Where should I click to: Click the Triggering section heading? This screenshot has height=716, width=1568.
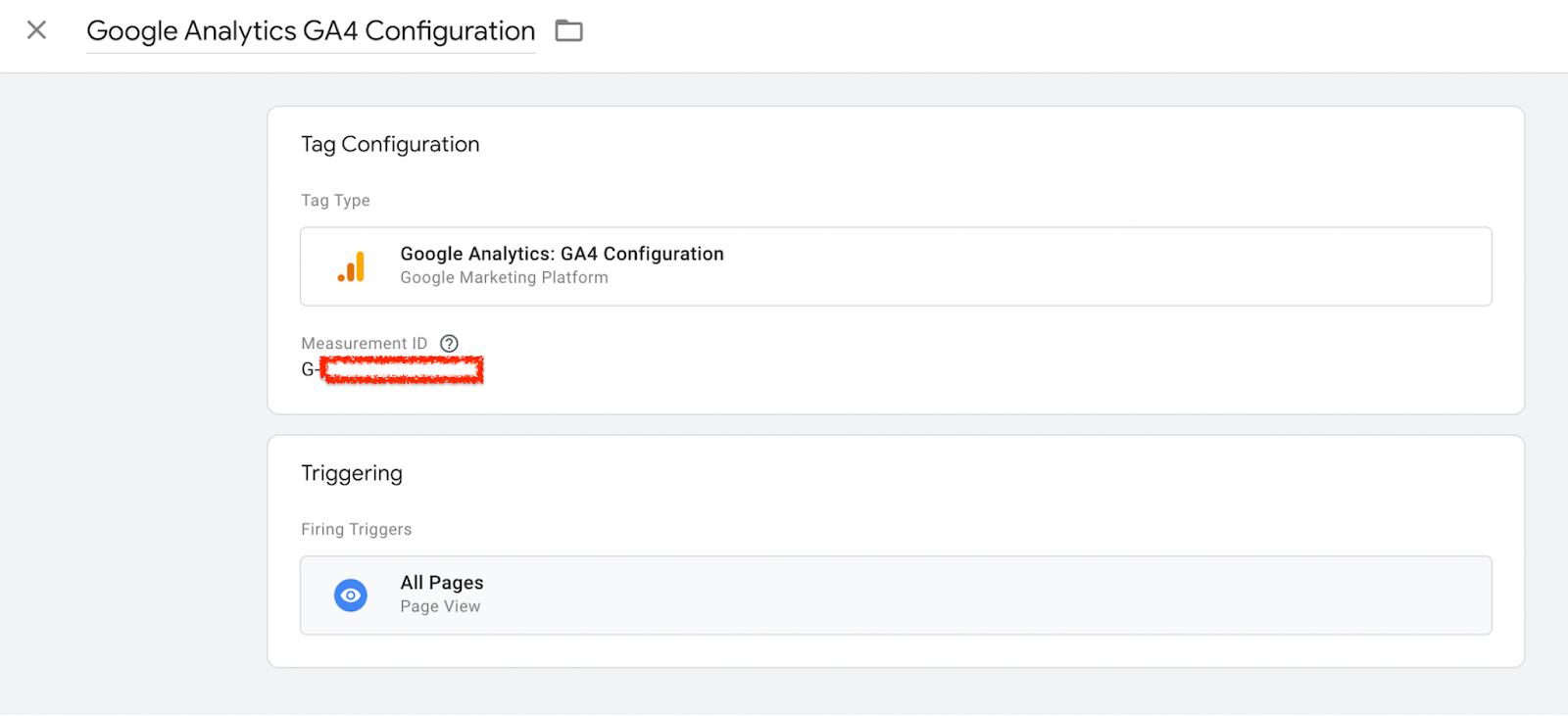point(352,474)
